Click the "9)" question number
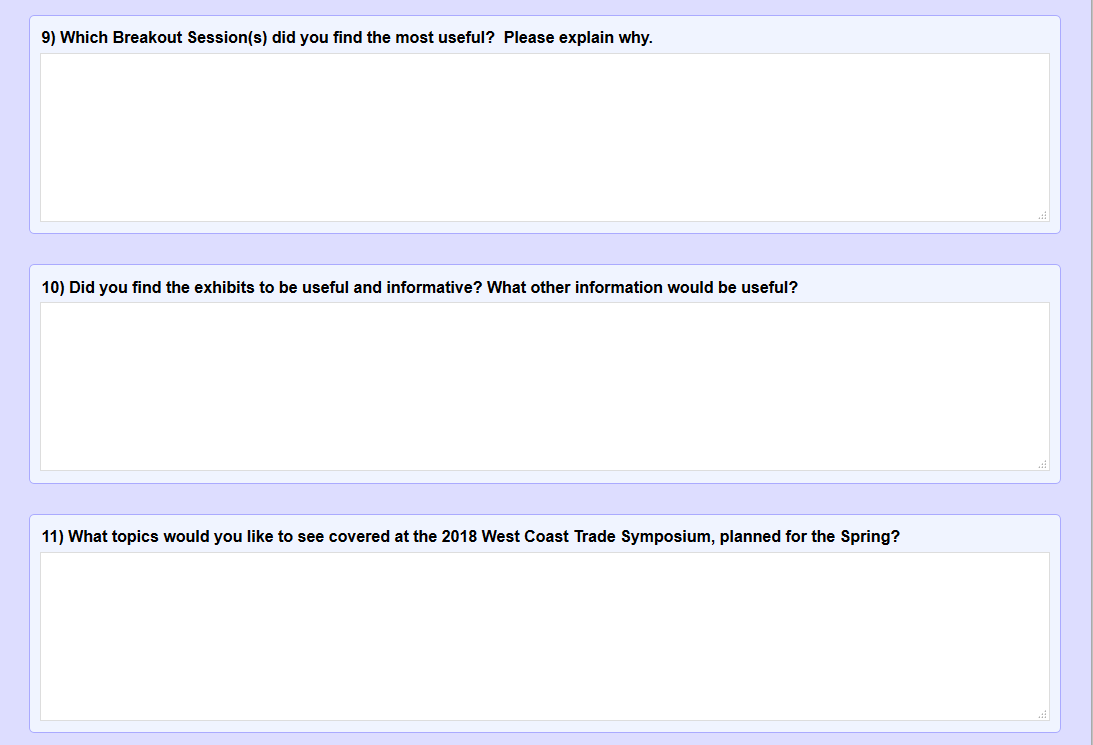This screenshot has width=1093, height=745. coord(49,38)
